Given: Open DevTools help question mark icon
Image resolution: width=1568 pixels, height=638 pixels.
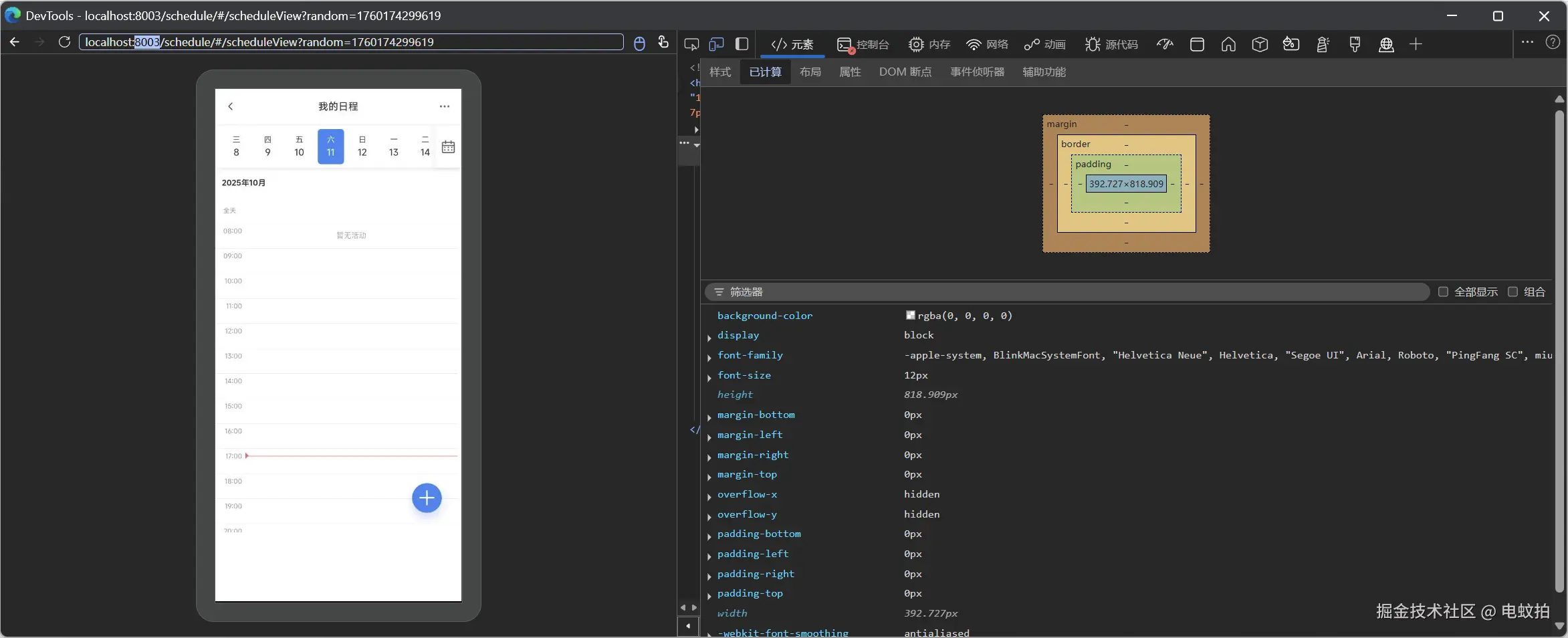Looking at the screenshot, I should 1553,42.
